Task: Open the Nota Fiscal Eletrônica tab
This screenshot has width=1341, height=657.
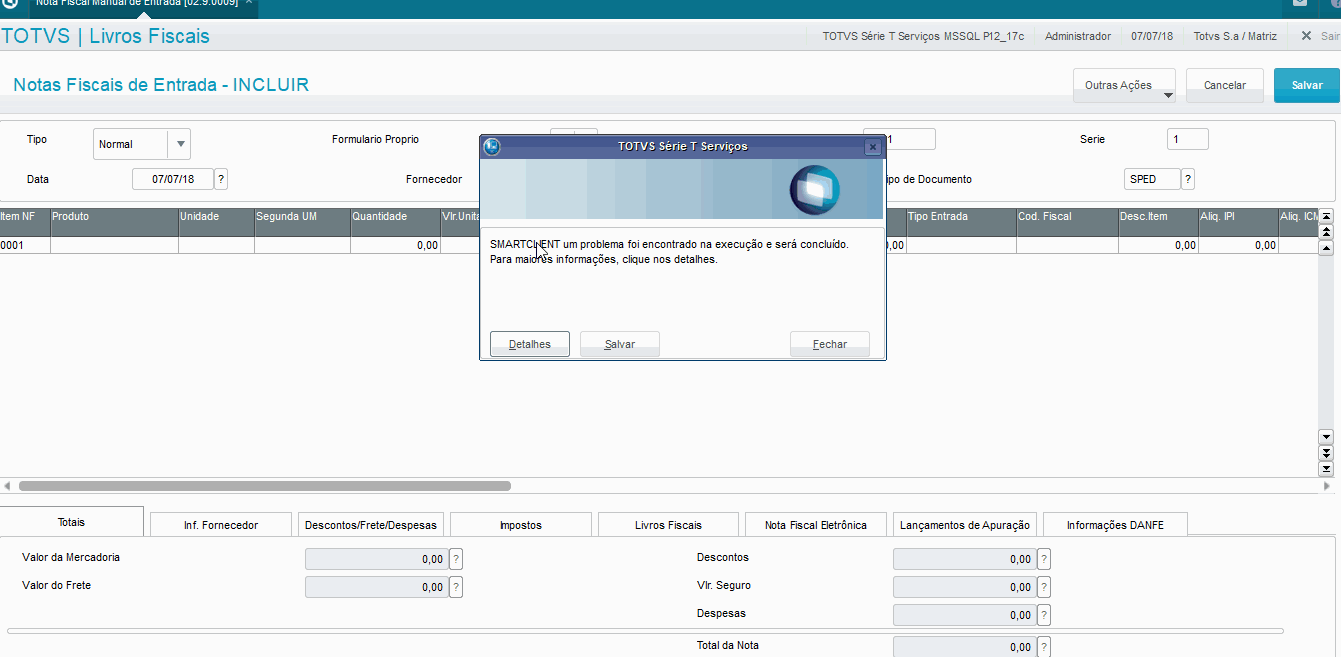Action: coord(816,525)
